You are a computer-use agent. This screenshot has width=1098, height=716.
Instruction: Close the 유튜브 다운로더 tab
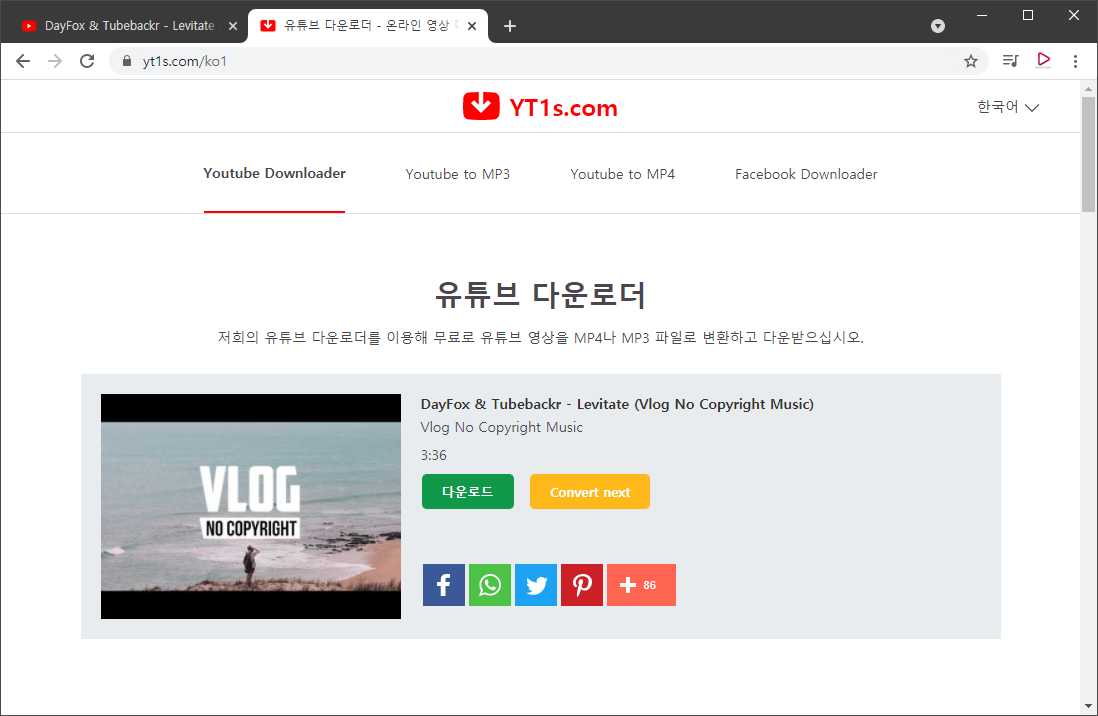(472, 26)
